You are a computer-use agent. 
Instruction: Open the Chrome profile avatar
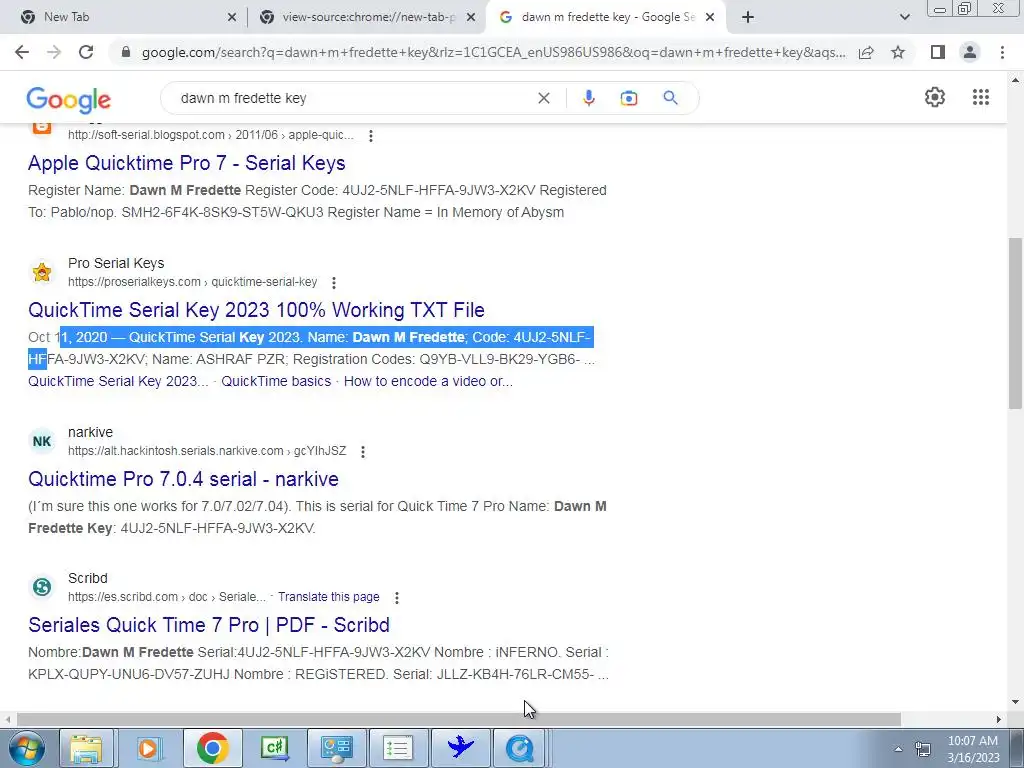970,52
